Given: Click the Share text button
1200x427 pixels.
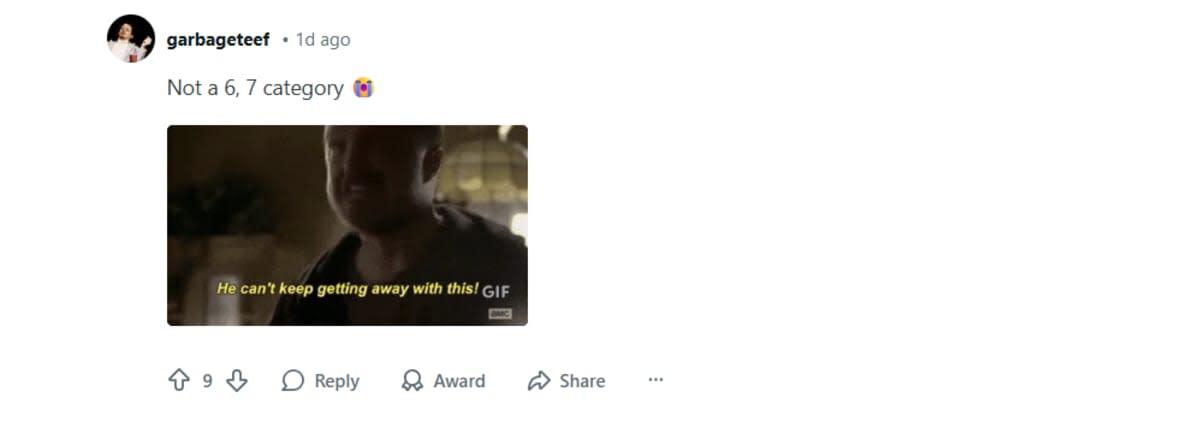Looking at the screenshot, I should (x=582, y=381).
